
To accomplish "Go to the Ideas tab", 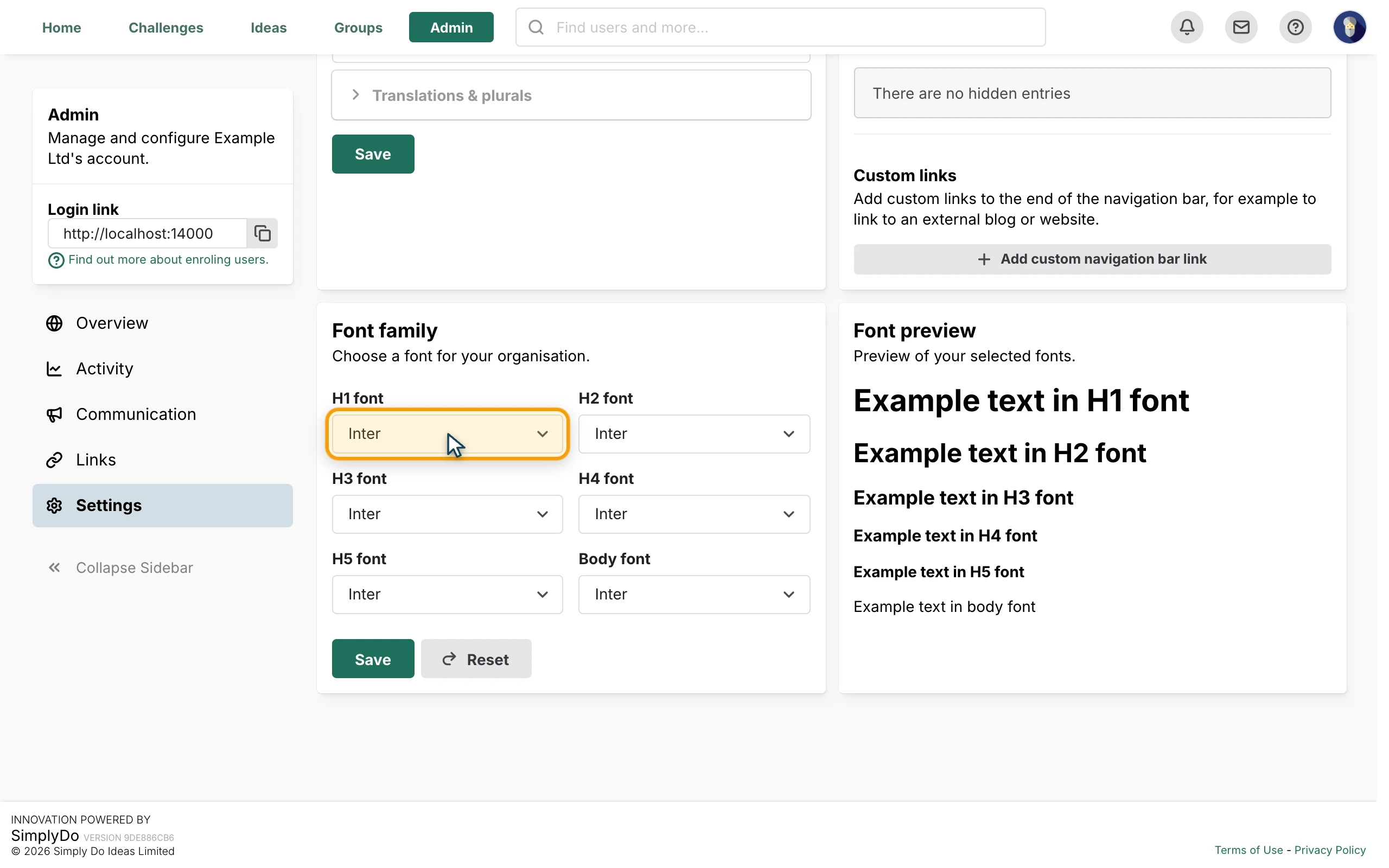I will (269, 27).
